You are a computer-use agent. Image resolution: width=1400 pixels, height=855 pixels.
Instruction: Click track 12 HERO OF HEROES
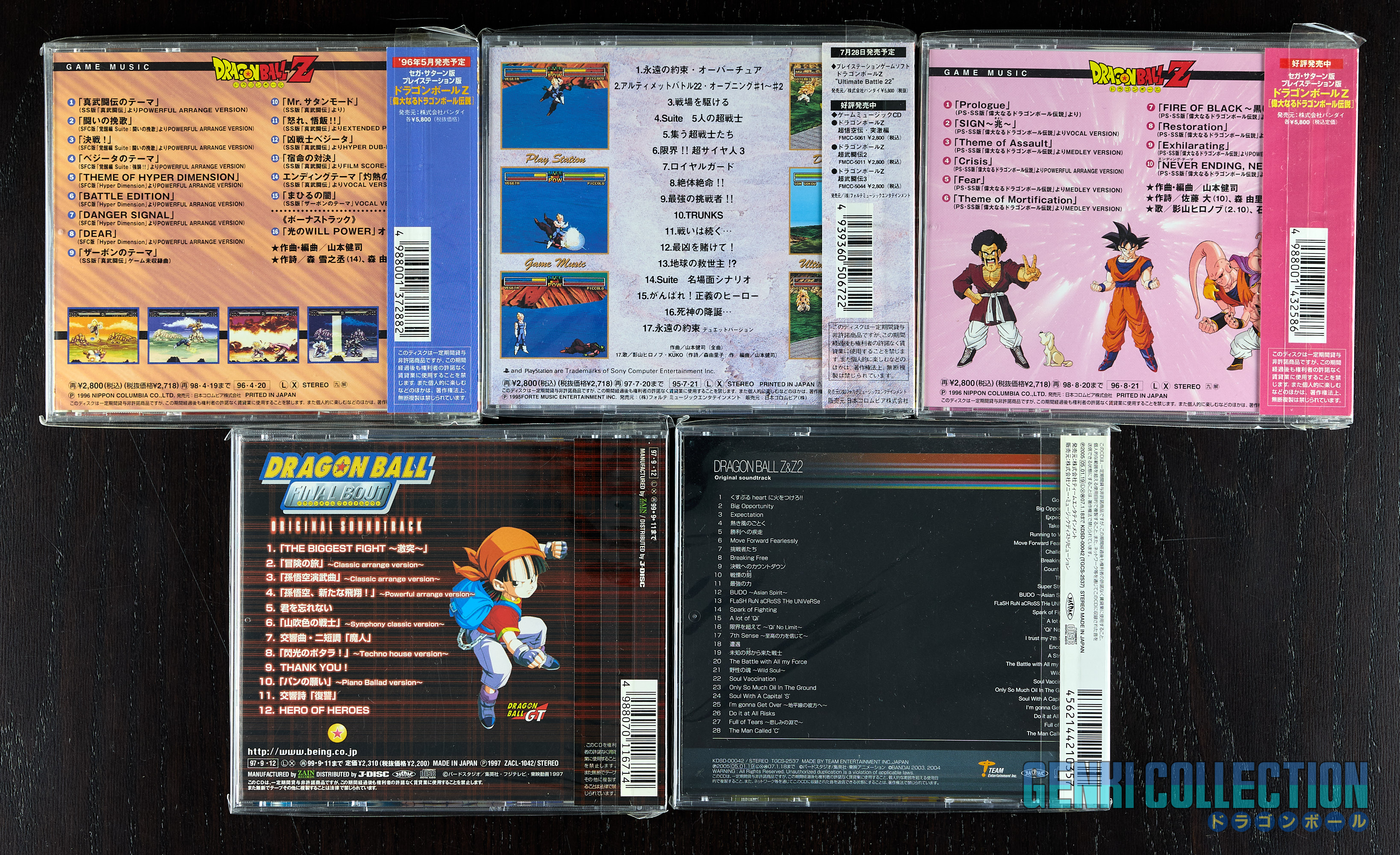click(314, 710)
